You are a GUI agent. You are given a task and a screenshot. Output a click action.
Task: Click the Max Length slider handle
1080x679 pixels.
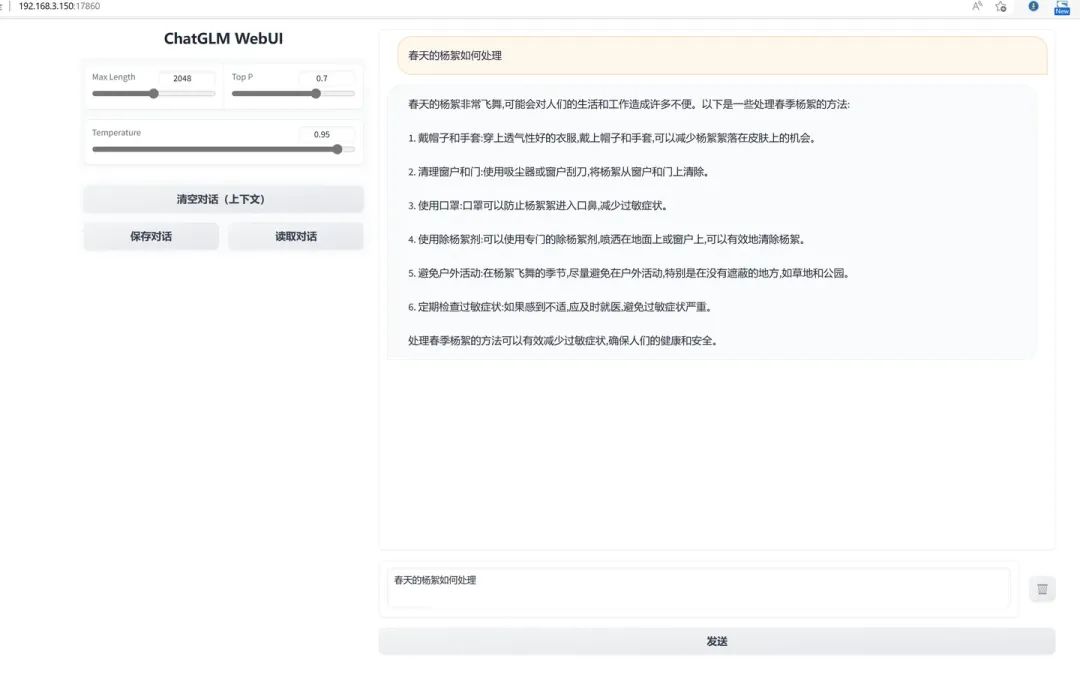tap(152, 93)
